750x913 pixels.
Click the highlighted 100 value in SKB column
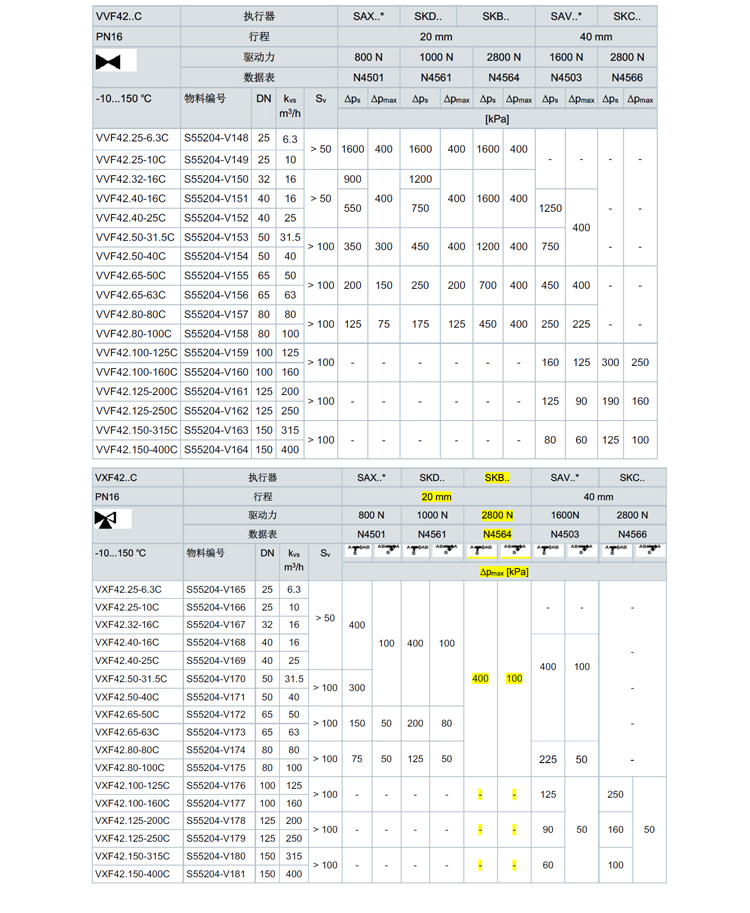[514, 678]
